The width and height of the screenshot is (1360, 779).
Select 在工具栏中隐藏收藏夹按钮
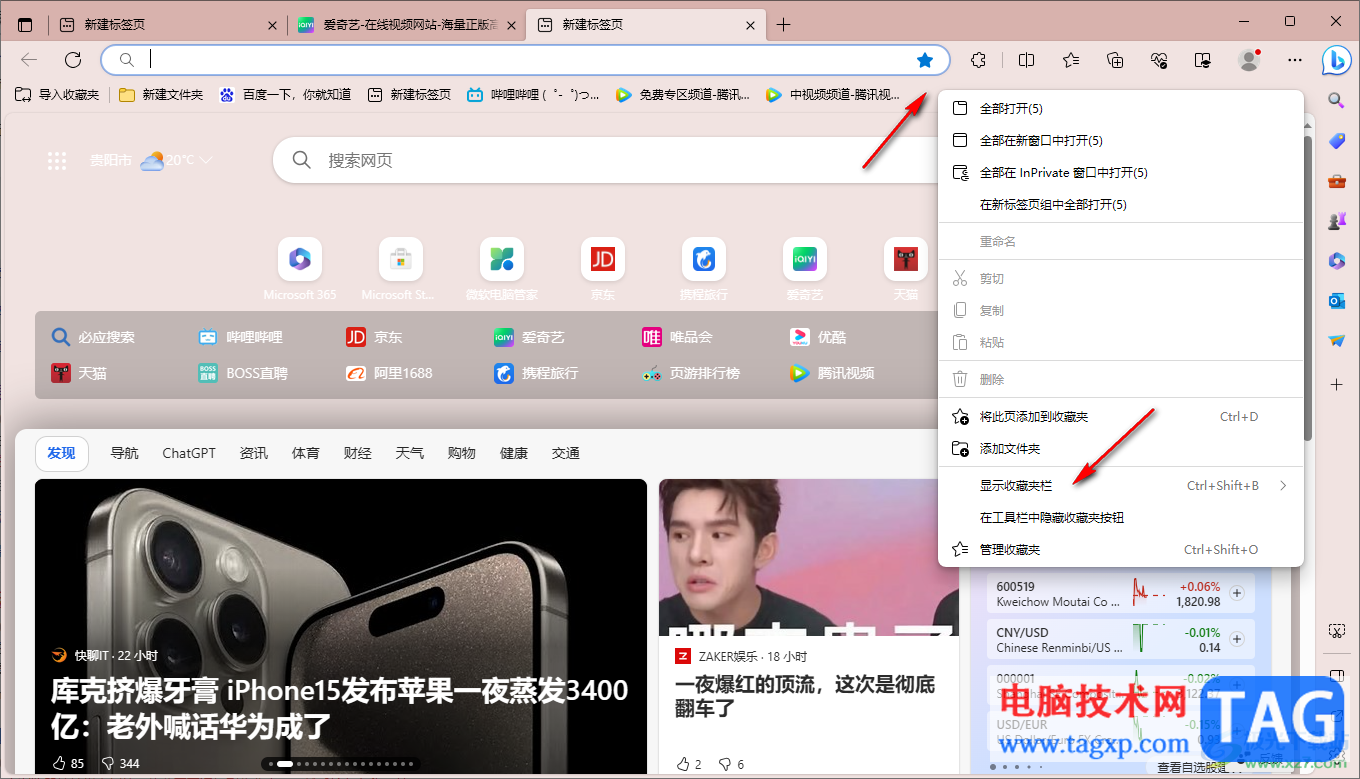click(1121, 518)
